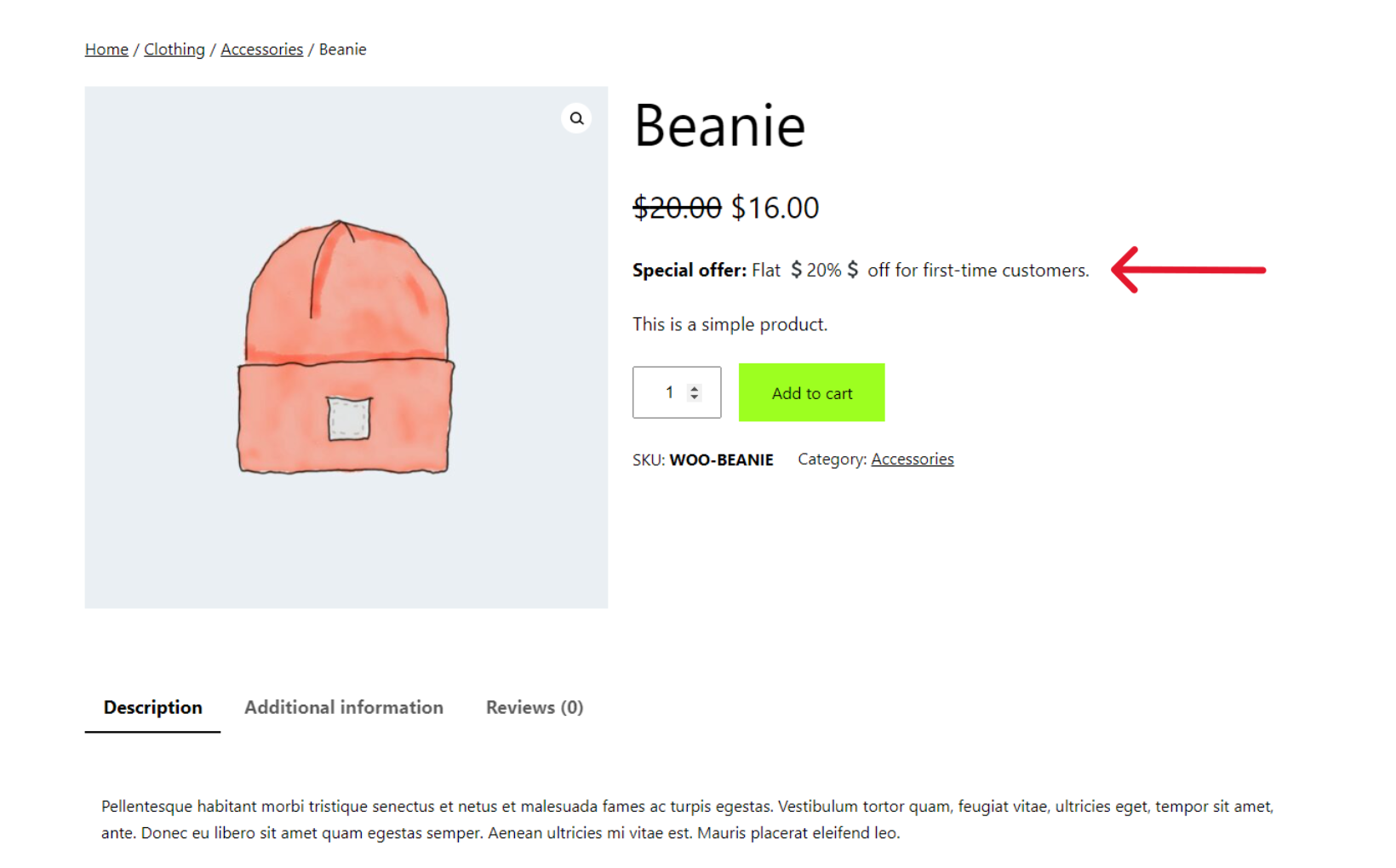This screenshot has height=868, width=1396.
Task: Open the Home breadcrumb link
Action: [x=106, y=49]
